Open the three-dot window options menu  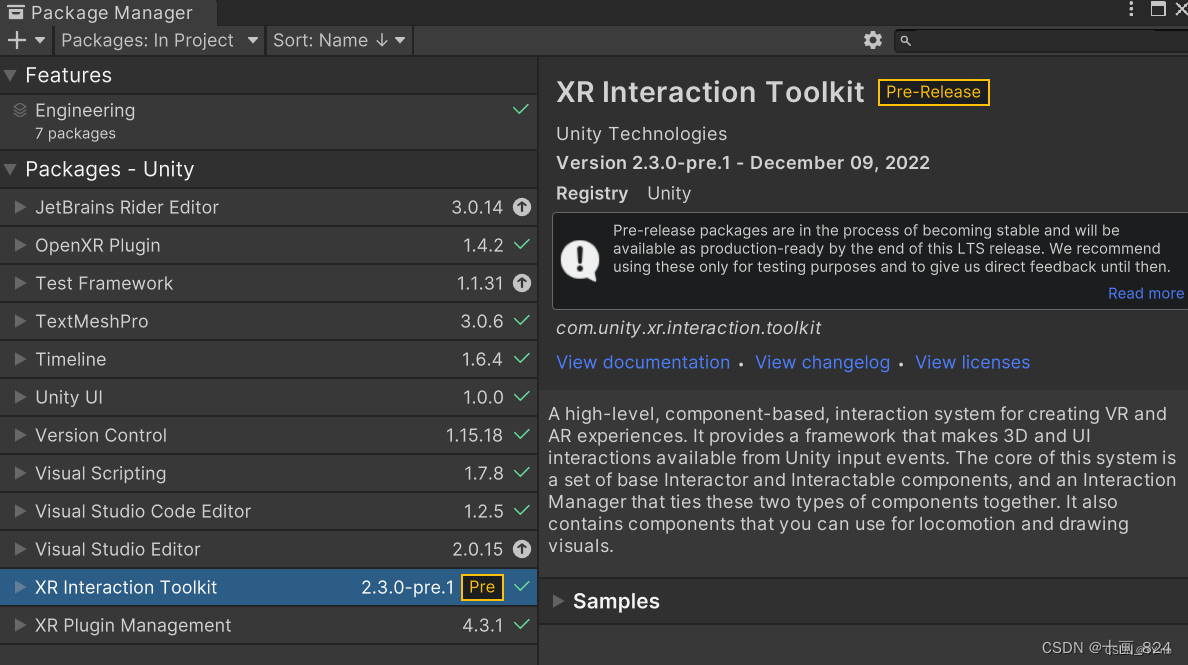click(1131, 9)
